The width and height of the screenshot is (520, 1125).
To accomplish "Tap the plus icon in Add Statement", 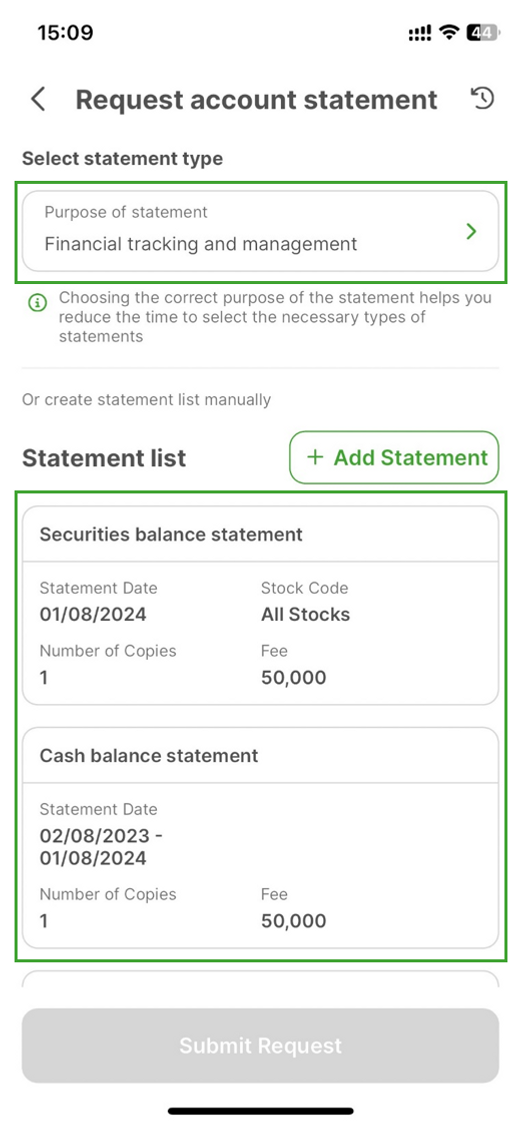I will point(315,457).
